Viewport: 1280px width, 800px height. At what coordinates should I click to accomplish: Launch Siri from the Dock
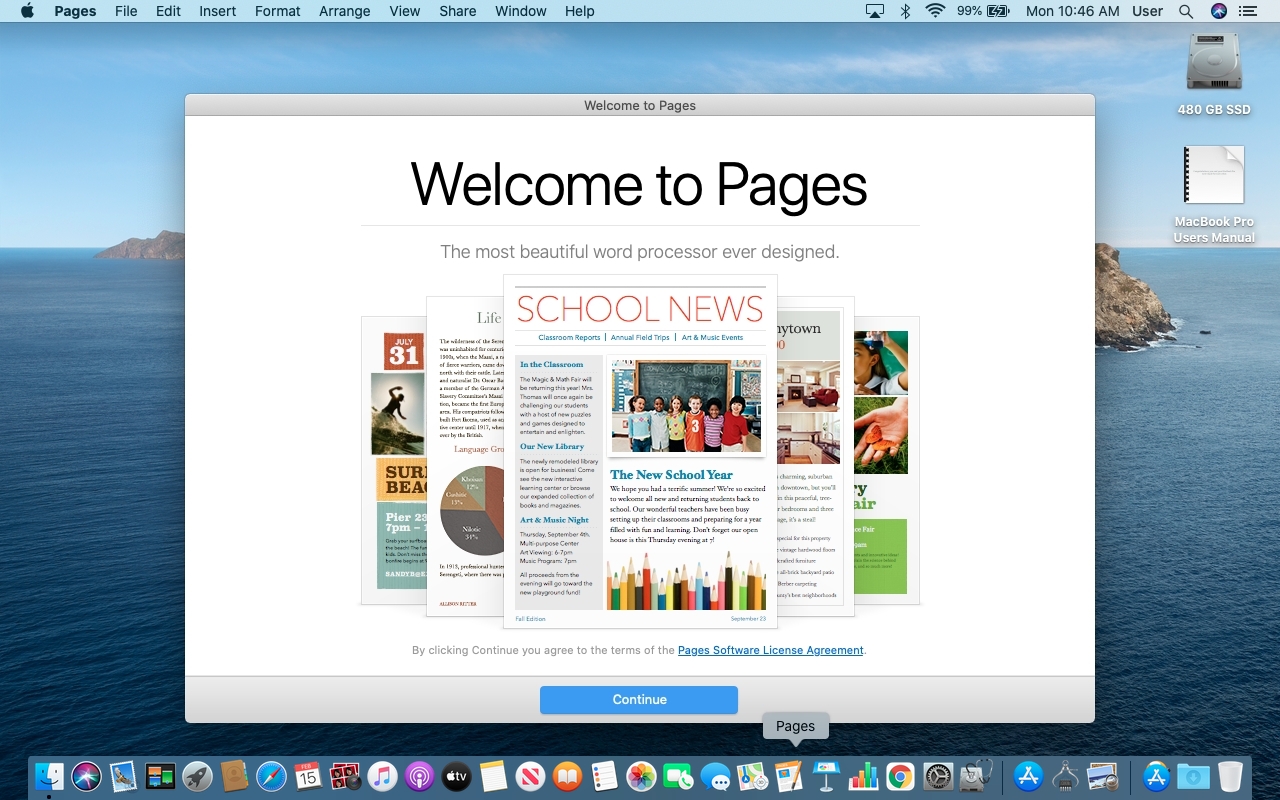86,776
